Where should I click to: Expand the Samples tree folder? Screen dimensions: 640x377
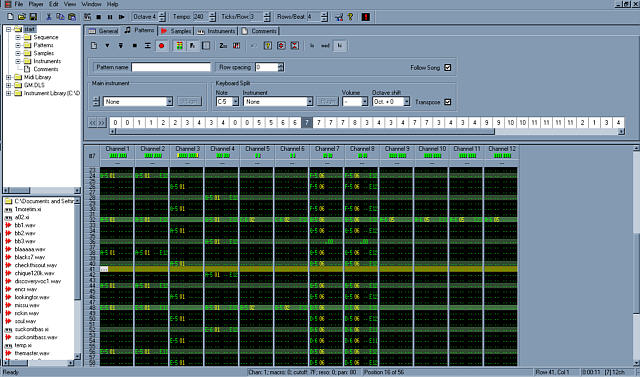18,53
